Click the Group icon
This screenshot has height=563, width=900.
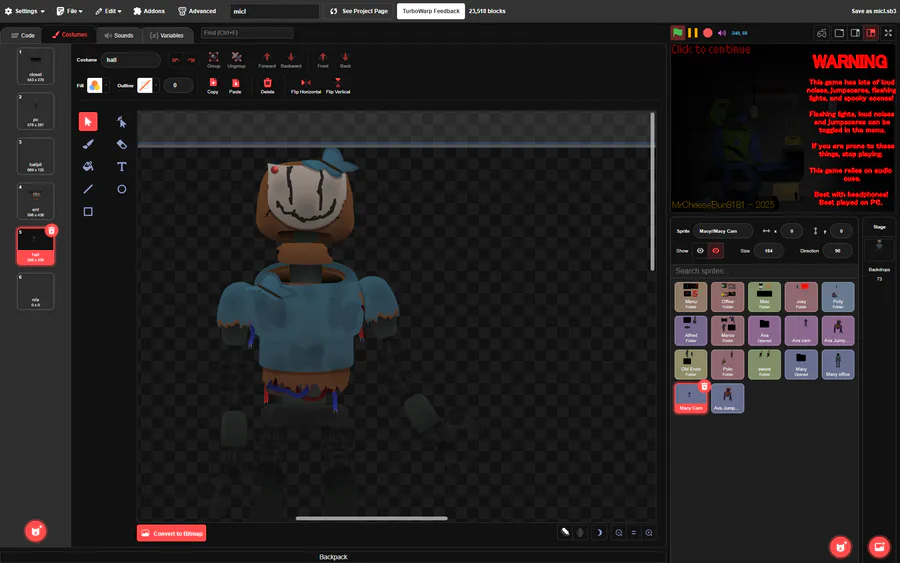click(x=214, y=59)
